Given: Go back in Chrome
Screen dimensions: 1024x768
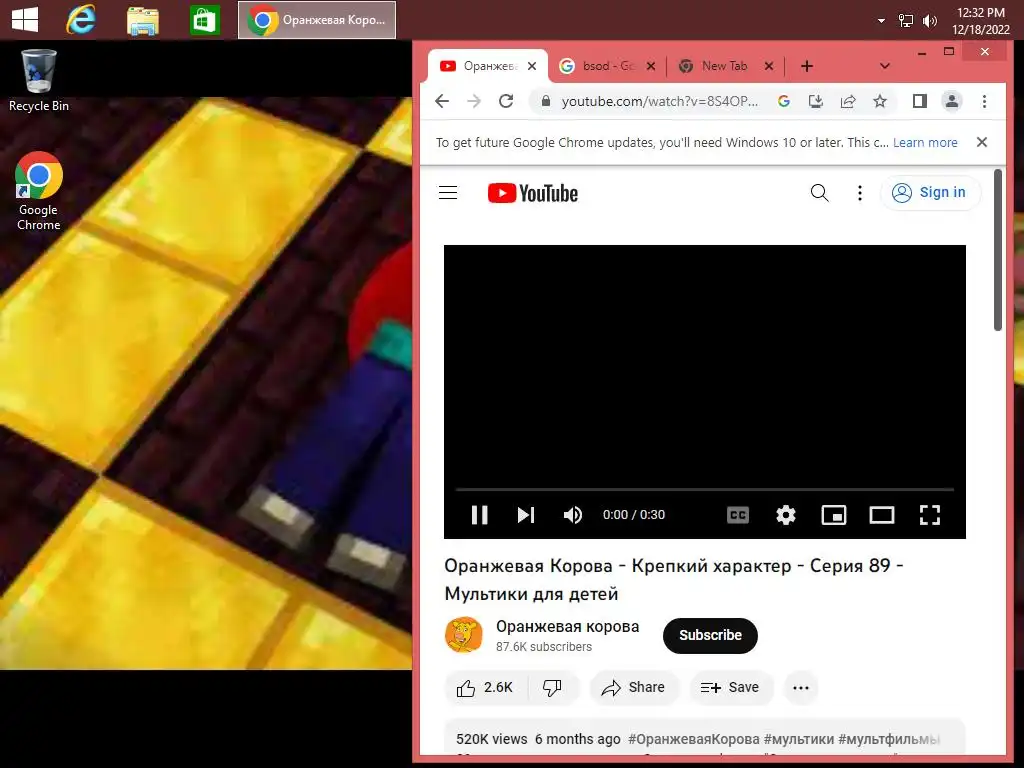Looking at the screenshot, I should click(x=442, y=101).
